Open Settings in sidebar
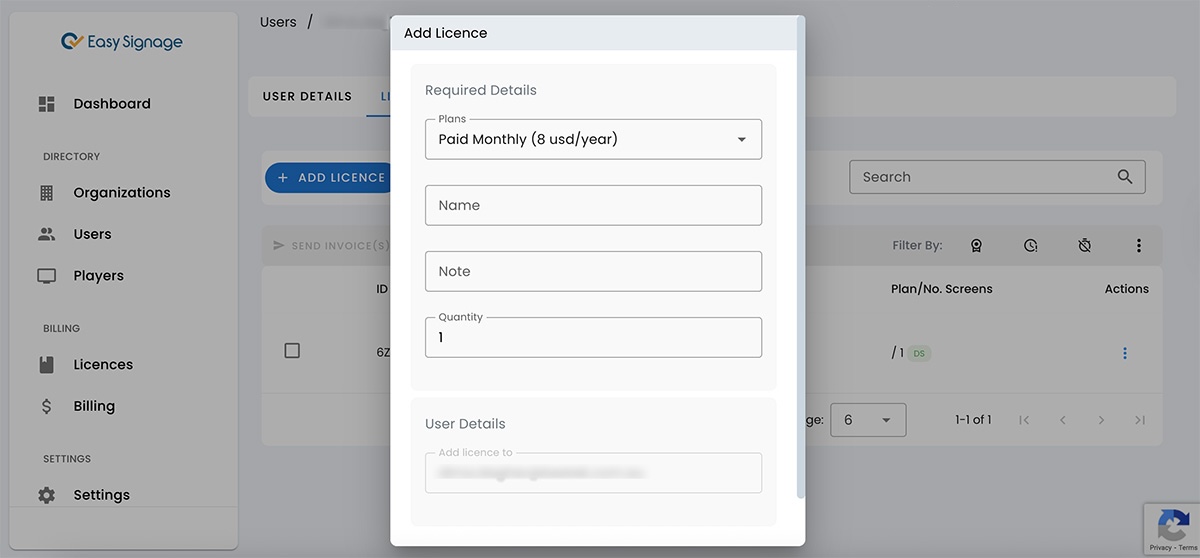1200x558 pixels. (x=101, y=495)
